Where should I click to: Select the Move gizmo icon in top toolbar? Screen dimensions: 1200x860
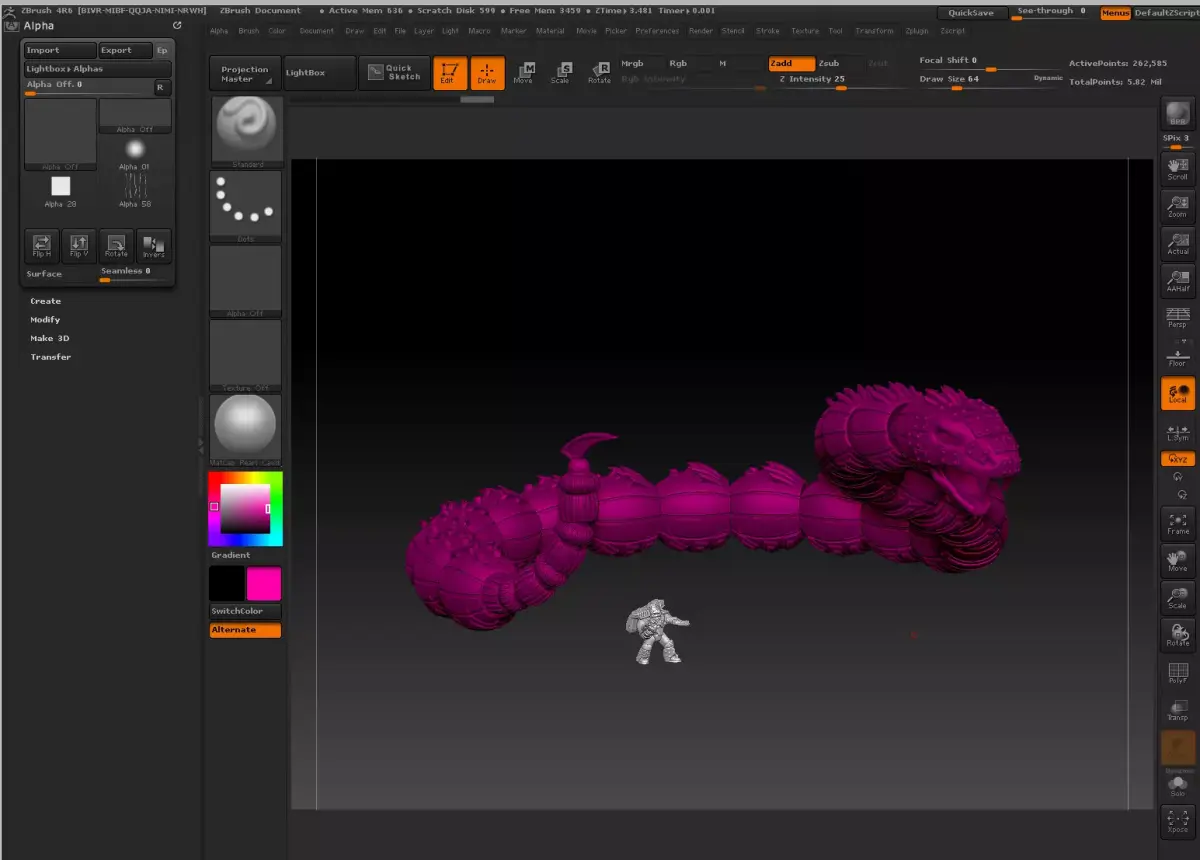coord(523,72)
